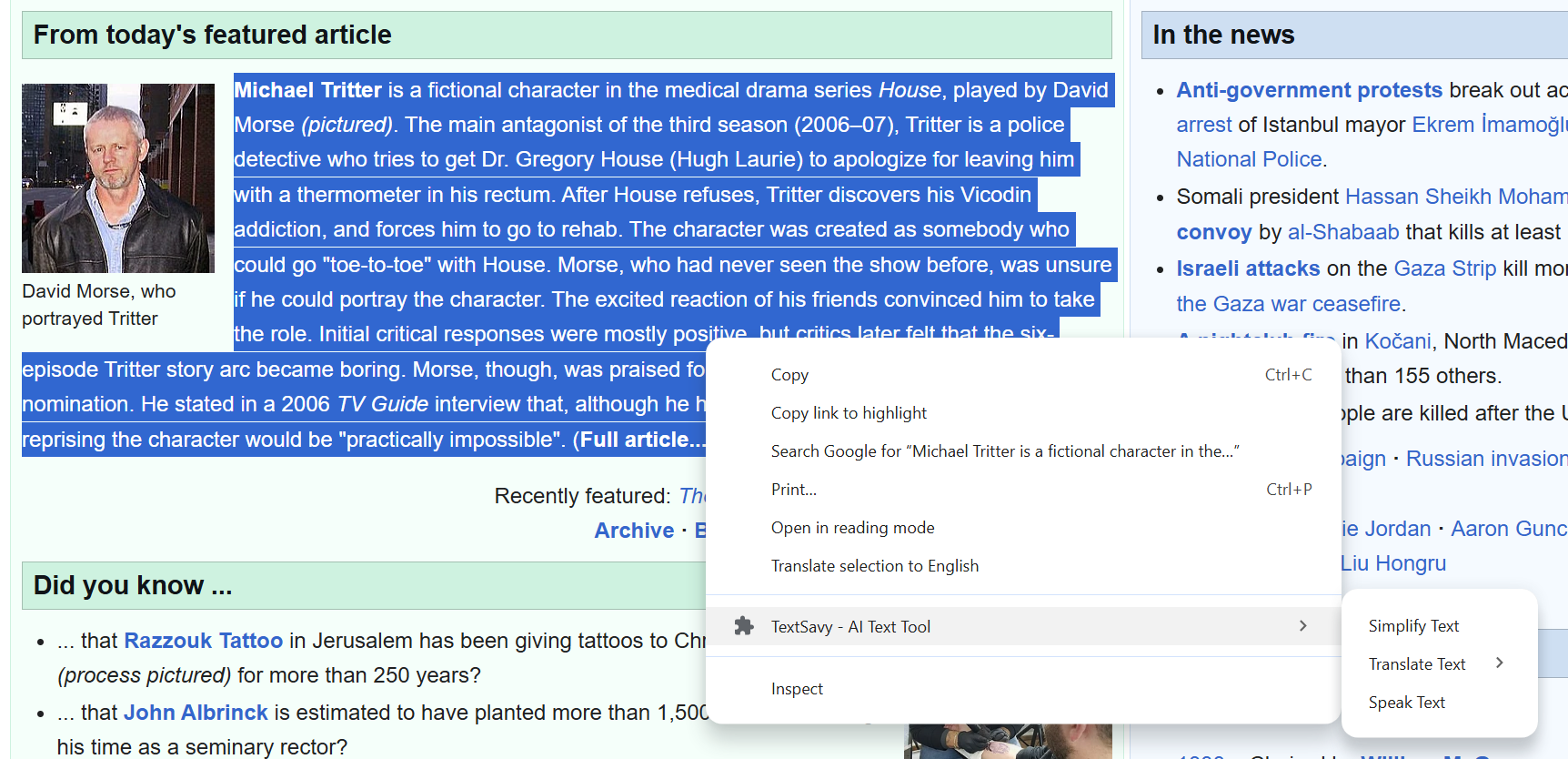
Task: Open the Razzouk Tattoo link
Action: coord(203,641)
